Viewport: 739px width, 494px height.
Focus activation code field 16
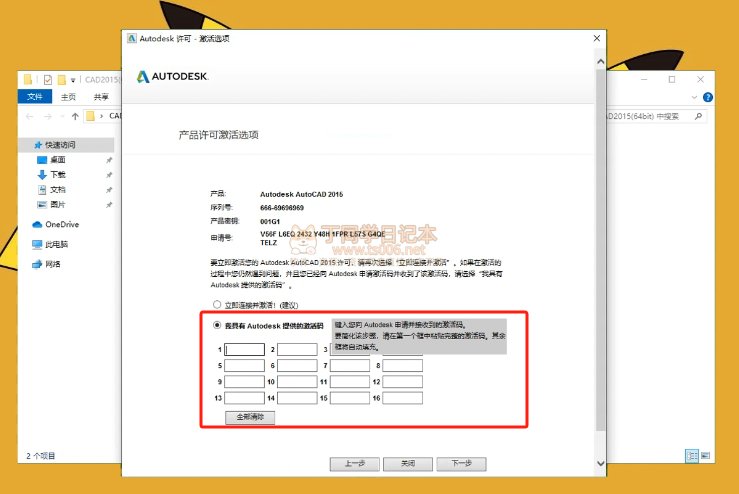coord(402,398)
